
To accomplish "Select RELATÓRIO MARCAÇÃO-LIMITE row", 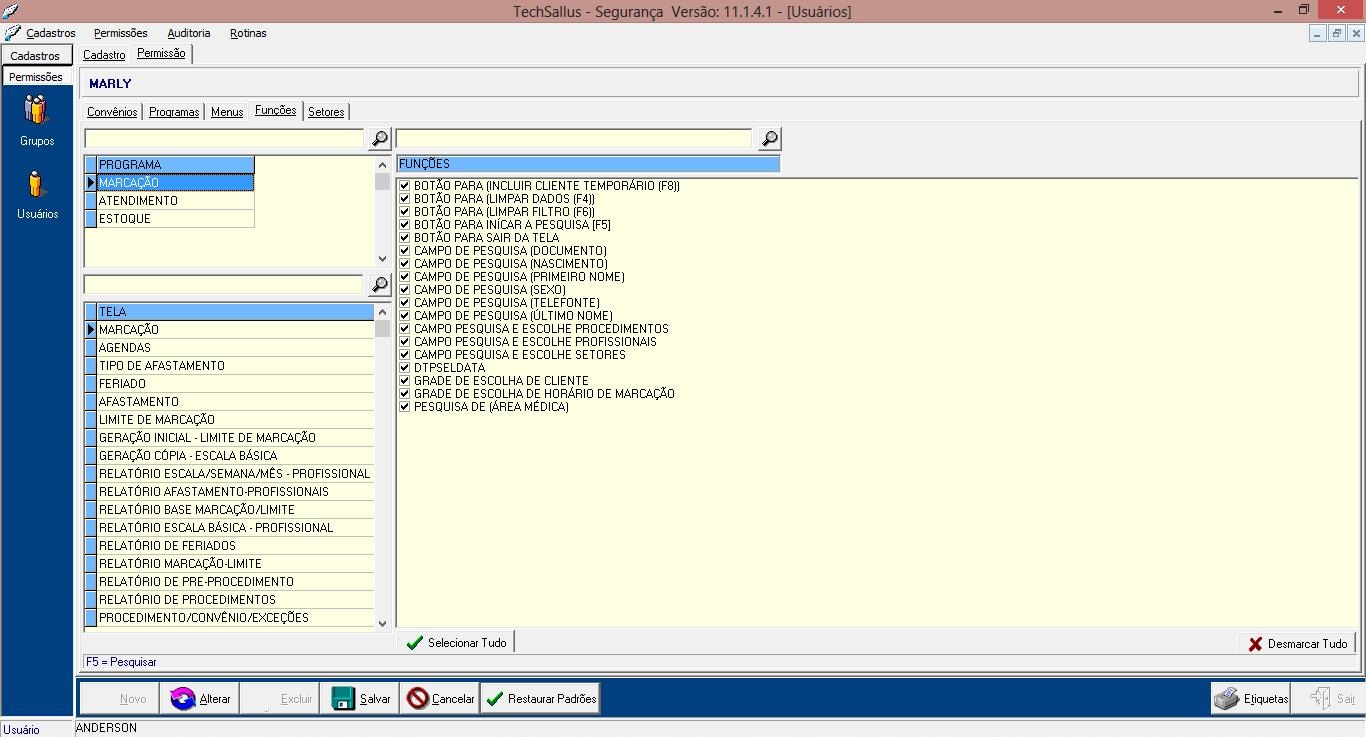I will point(235,564).
